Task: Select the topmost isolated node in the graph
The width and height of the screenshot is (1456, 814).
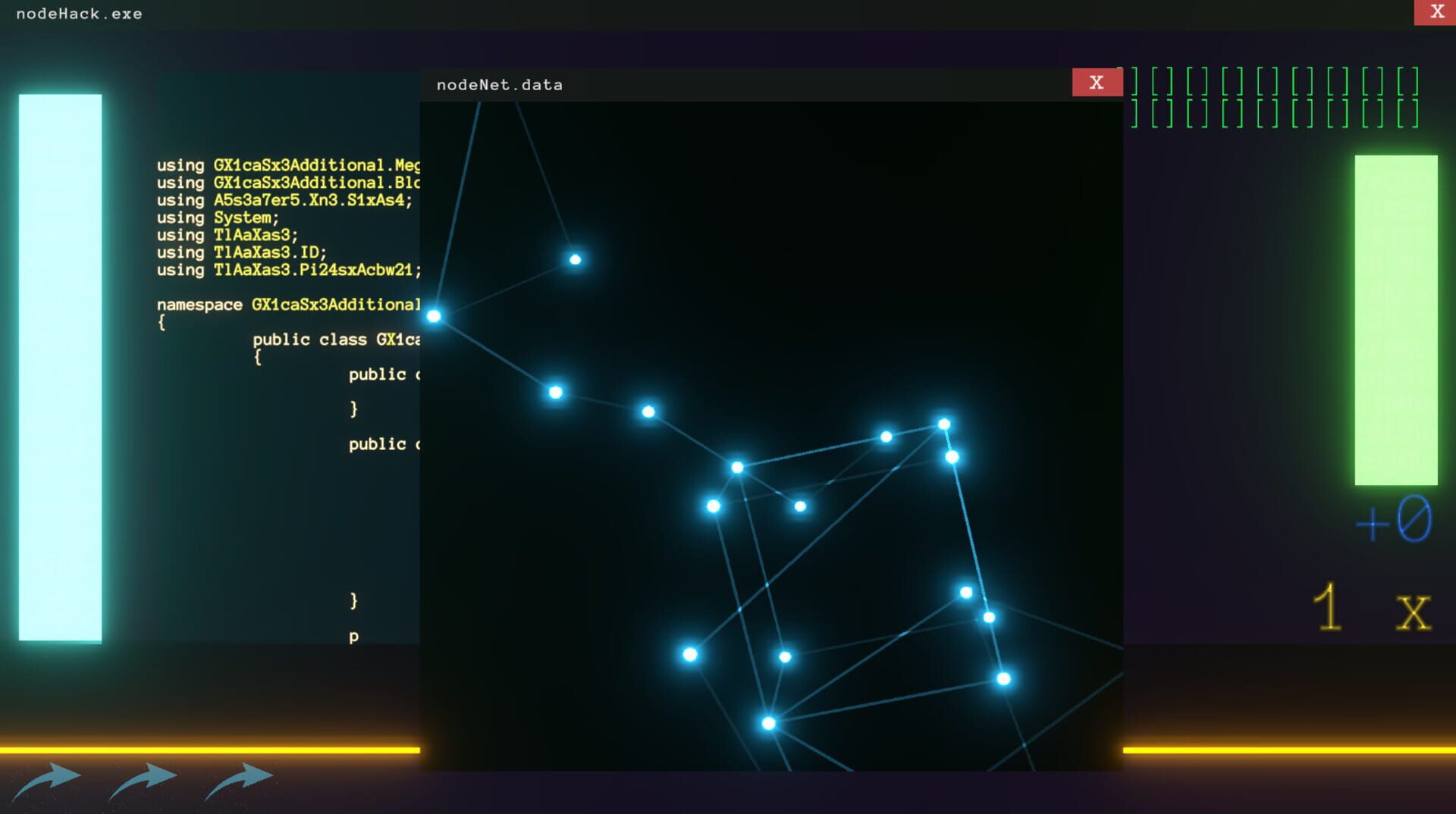Action: (574, 259)
